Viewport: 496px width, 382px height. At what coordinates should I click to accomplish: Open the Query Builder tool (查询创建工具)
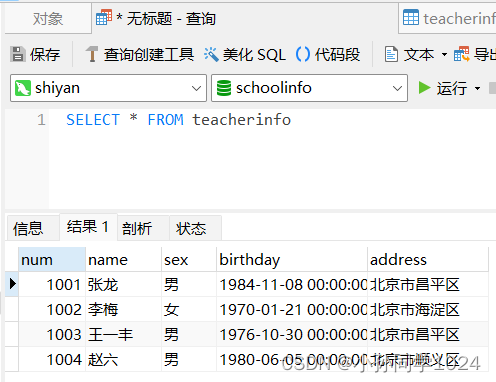coord(139,54)
